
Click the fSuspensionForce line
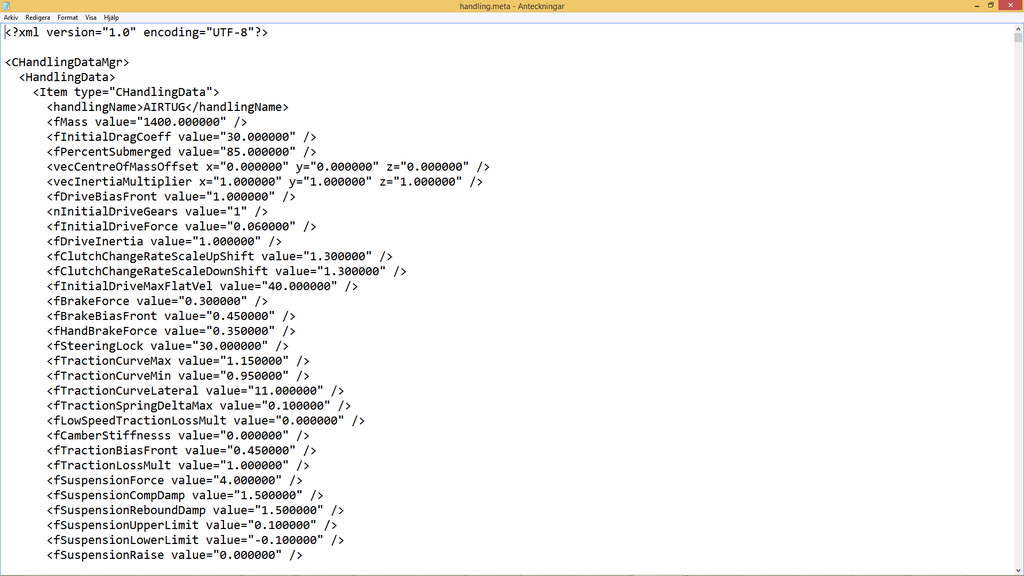click(174, 481)
